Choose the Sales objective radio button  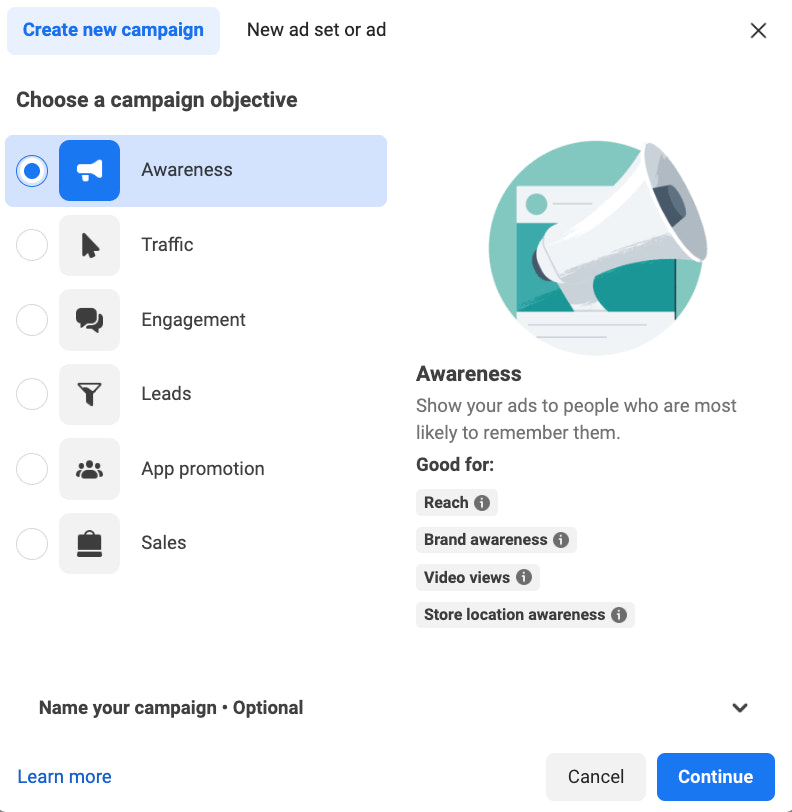[x=32, y=543]
